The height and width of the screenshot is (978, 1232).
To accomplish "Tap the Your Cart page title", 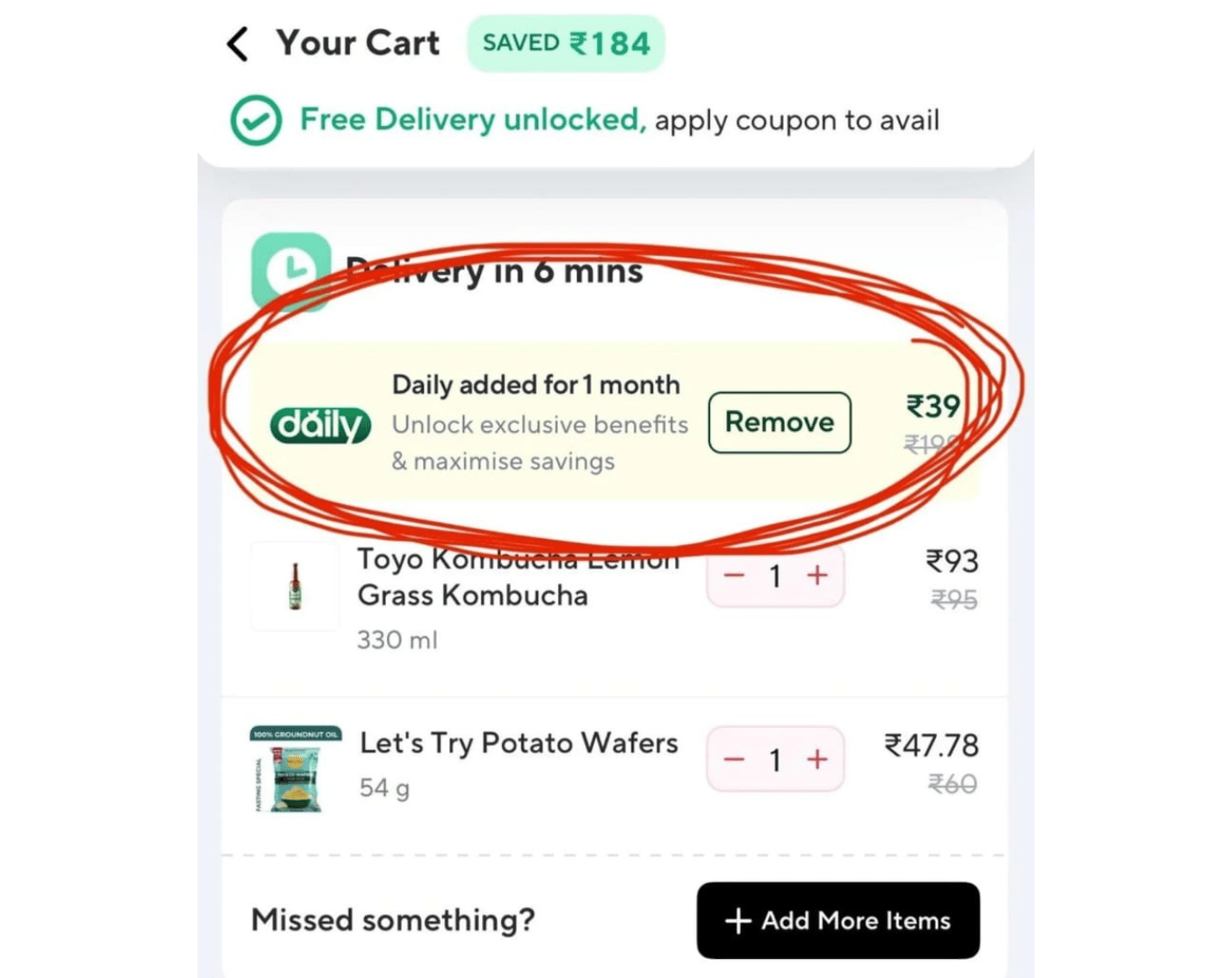I will [358, 43].
